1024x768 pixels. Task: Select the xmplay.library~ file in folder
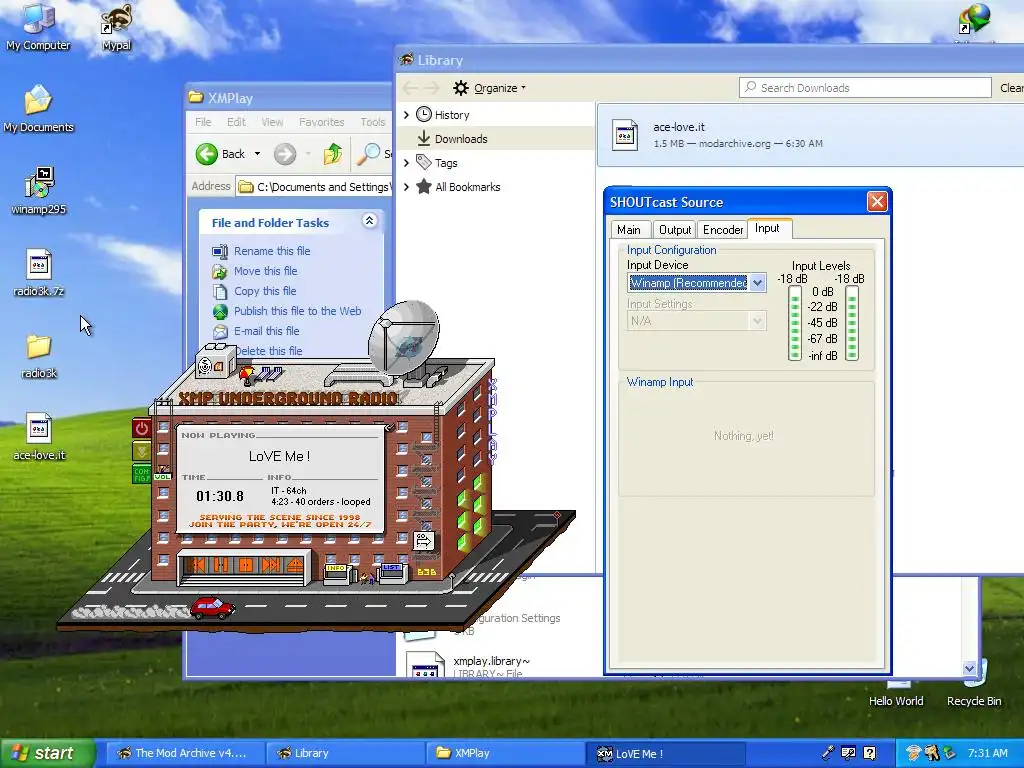pyautogui.click(x=467, y=665)
